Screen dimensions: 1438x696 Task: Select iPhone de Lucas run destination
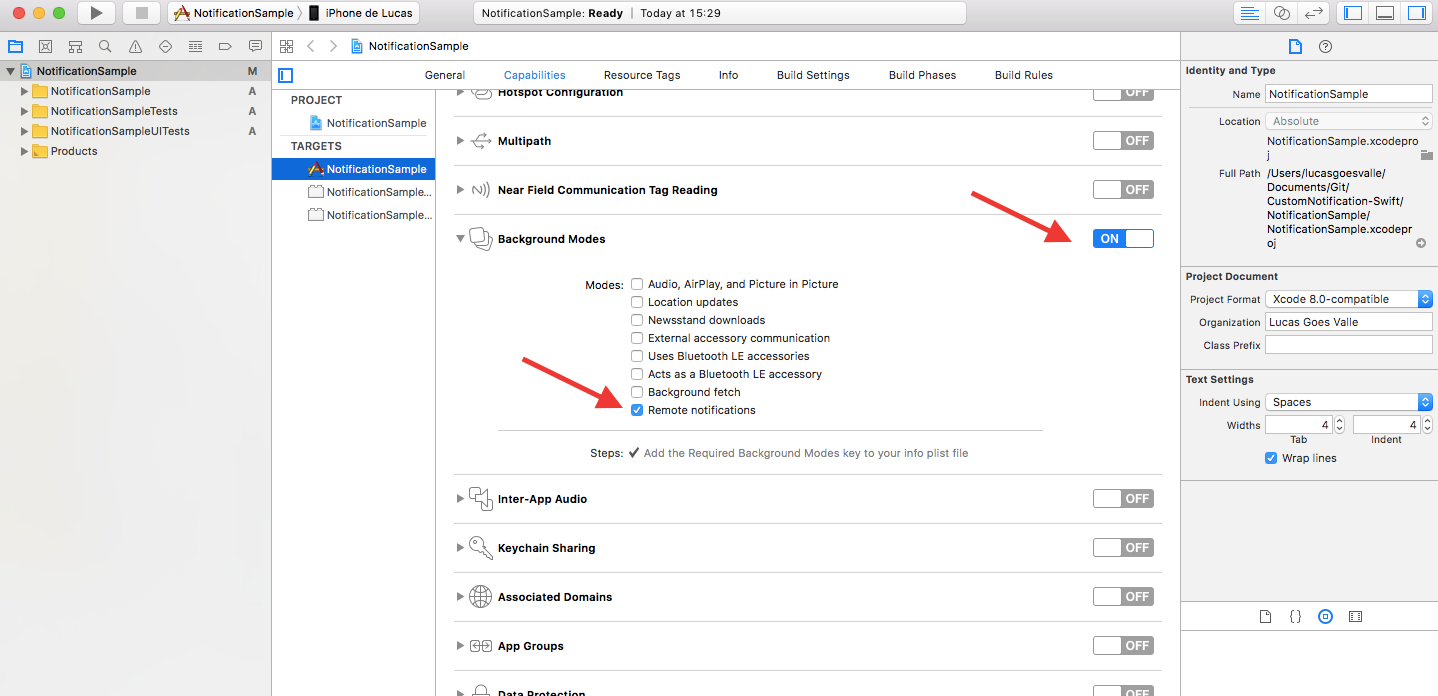360,13
